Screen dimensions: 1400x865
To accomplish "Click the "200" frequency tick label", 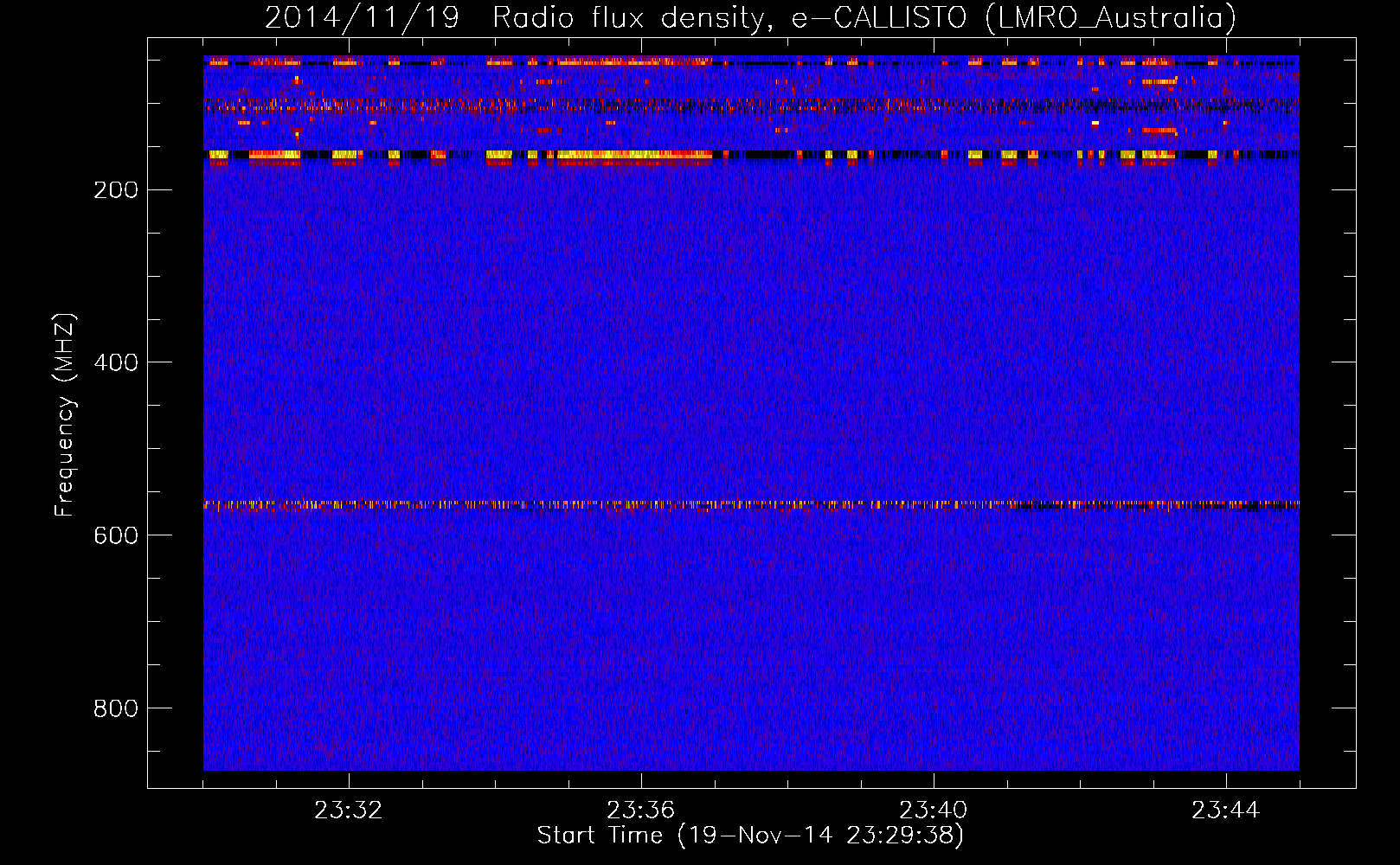I will point(116,190).
